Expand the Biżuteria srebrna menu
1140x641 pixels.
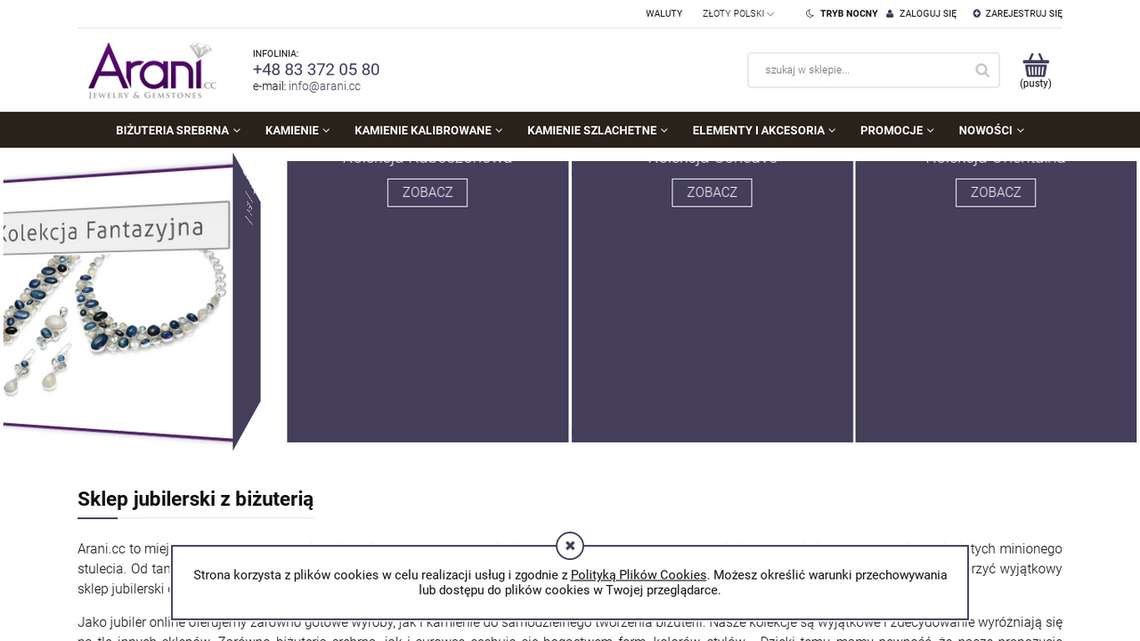(178, 130)
